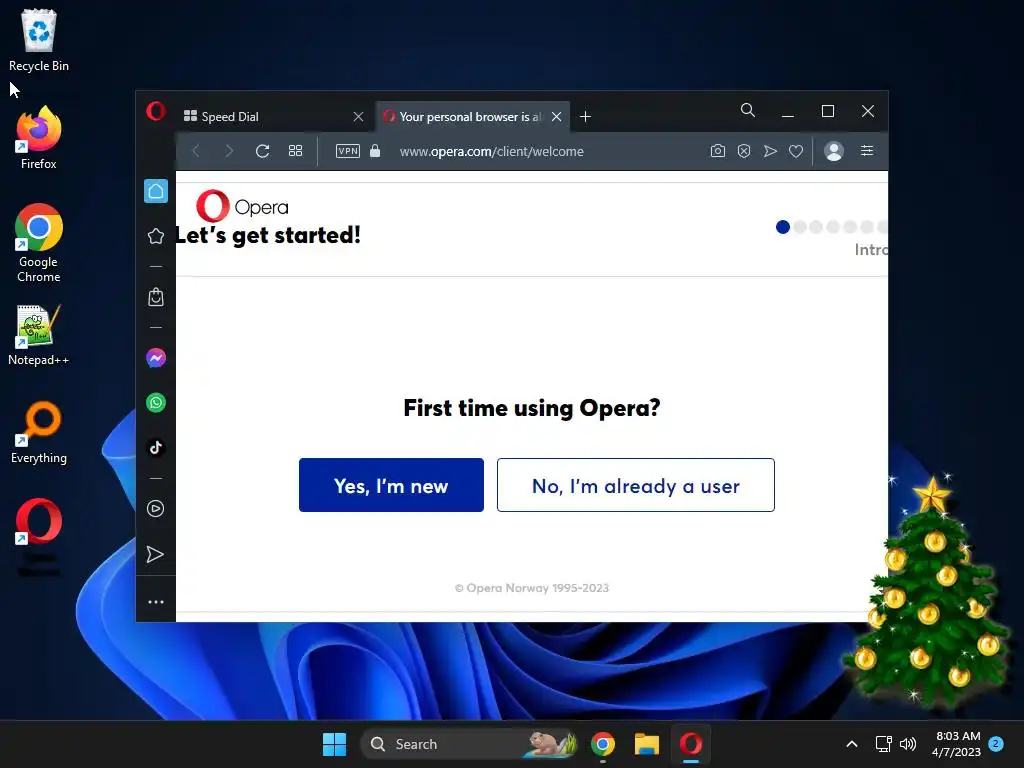Select the first blue progress dot
Viewport: 1024px width, 768px height.
click(x=782, y=227)
